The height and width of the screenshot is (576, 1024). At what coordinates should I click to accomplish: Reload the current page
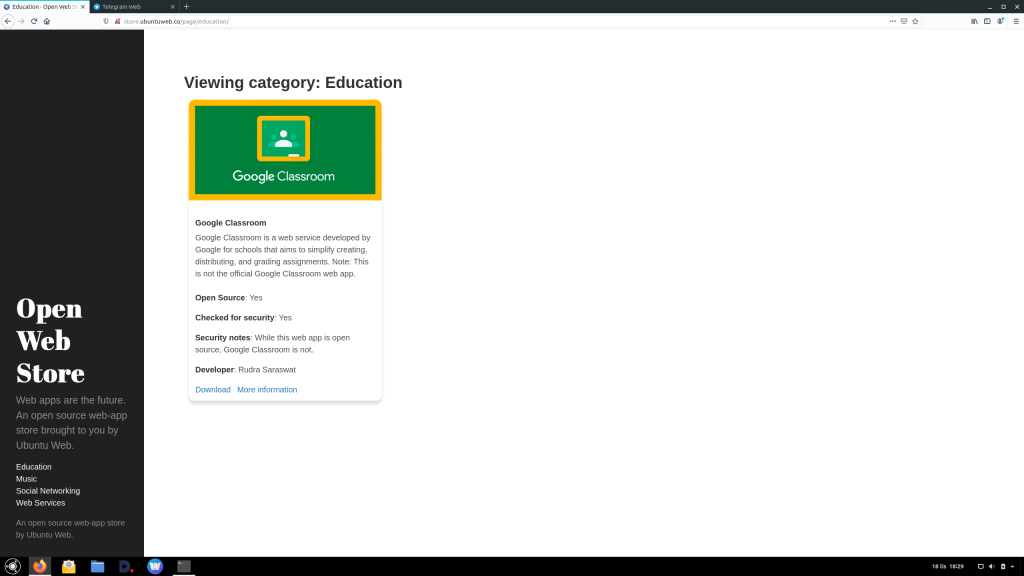34,21
